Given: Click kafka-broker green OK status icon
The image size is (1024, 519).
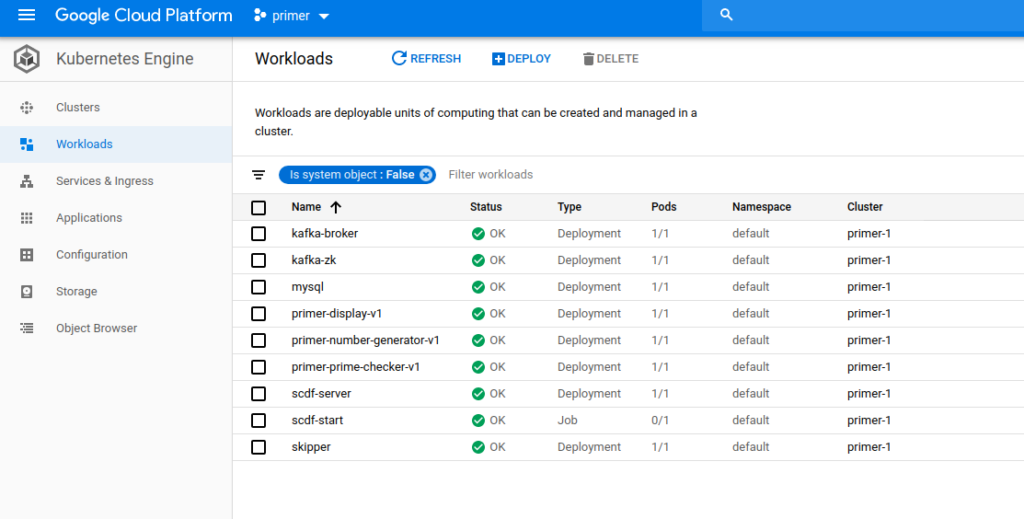Looking at the screenshot, I should click(x=478, y=234).
